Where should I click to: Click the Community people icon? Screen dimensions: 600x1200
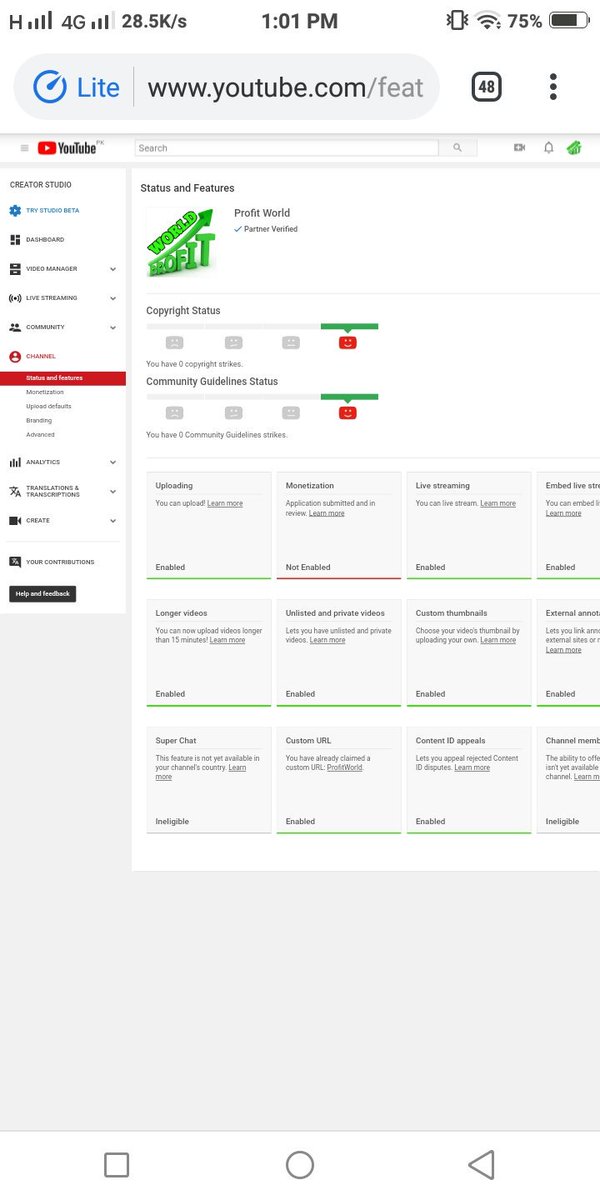[x=15, y=327]
